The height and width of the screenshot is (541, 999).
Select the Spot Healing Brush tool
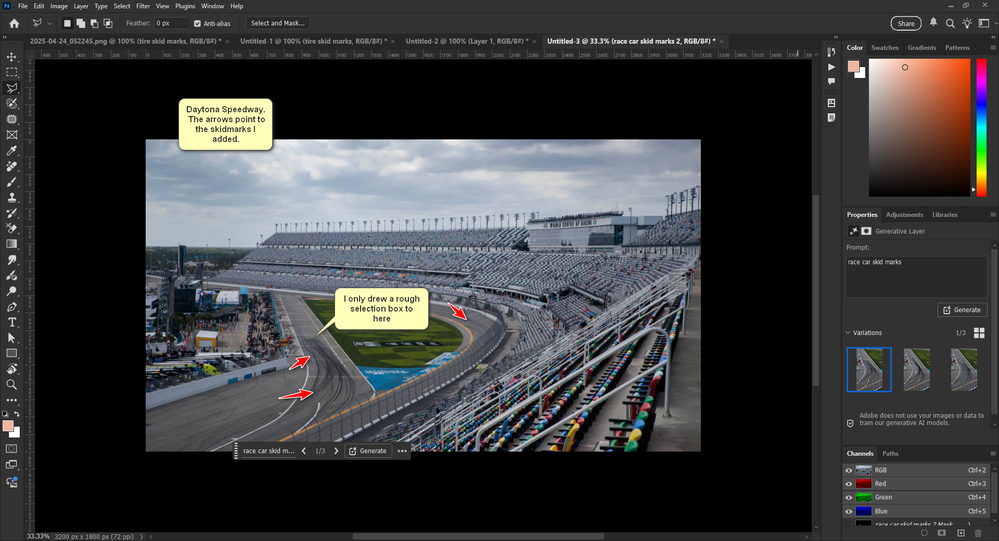[x=11, y=166]
